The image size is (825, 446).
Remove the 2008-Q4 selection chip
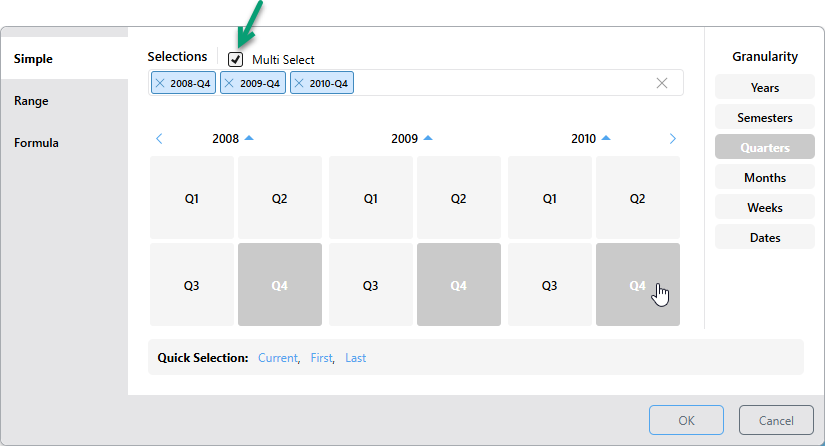160,83
